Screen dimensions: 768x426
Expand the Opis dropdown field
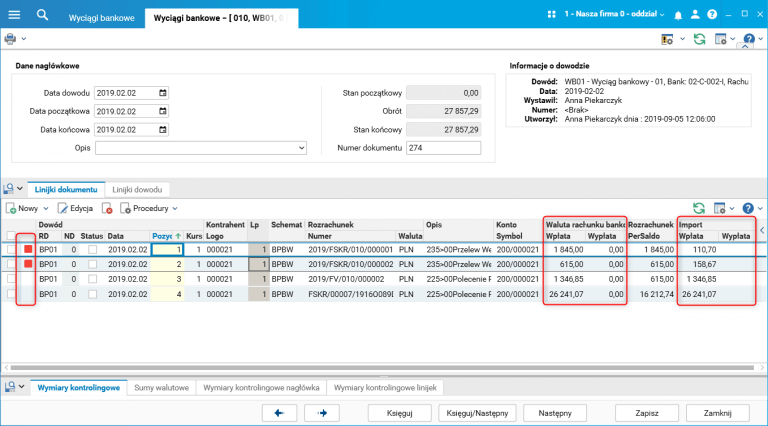pos(302,148)
